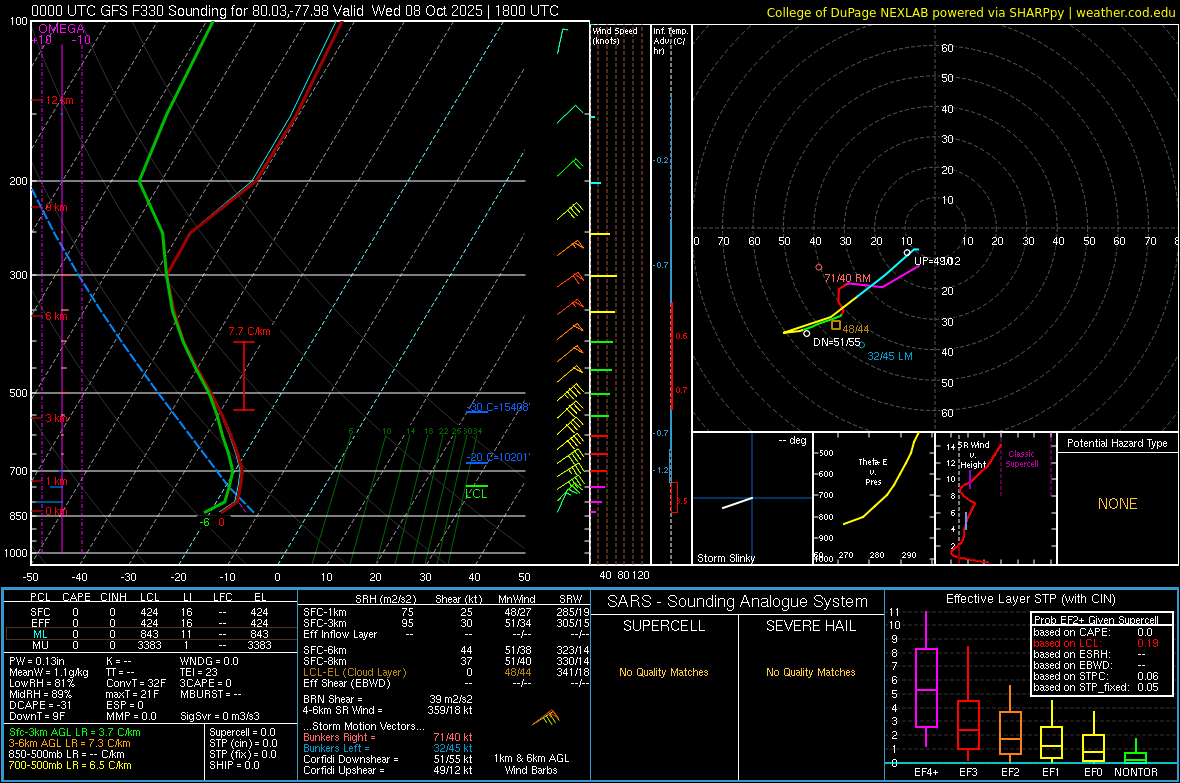The image size is (1180, 783).
Task: Click the UP=49/12 hodograph label
Action: point(938,261)
